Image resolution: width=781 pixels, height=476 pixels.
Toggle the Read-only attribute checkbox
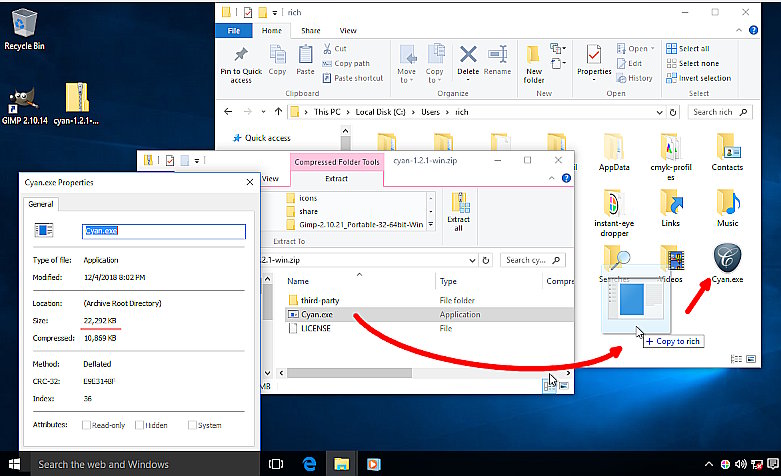coord(87,425)
